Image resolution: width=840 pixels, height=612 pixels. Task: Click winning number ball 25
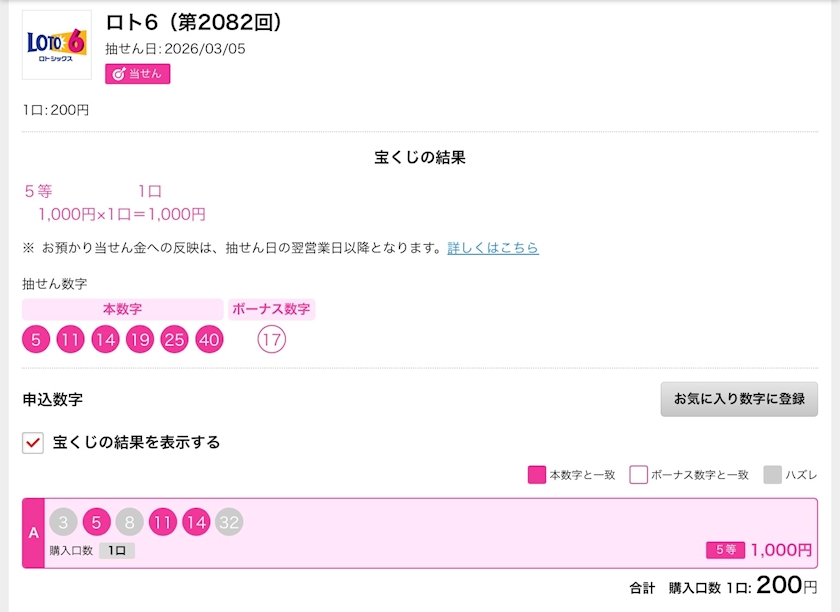[x=175, y=340]
